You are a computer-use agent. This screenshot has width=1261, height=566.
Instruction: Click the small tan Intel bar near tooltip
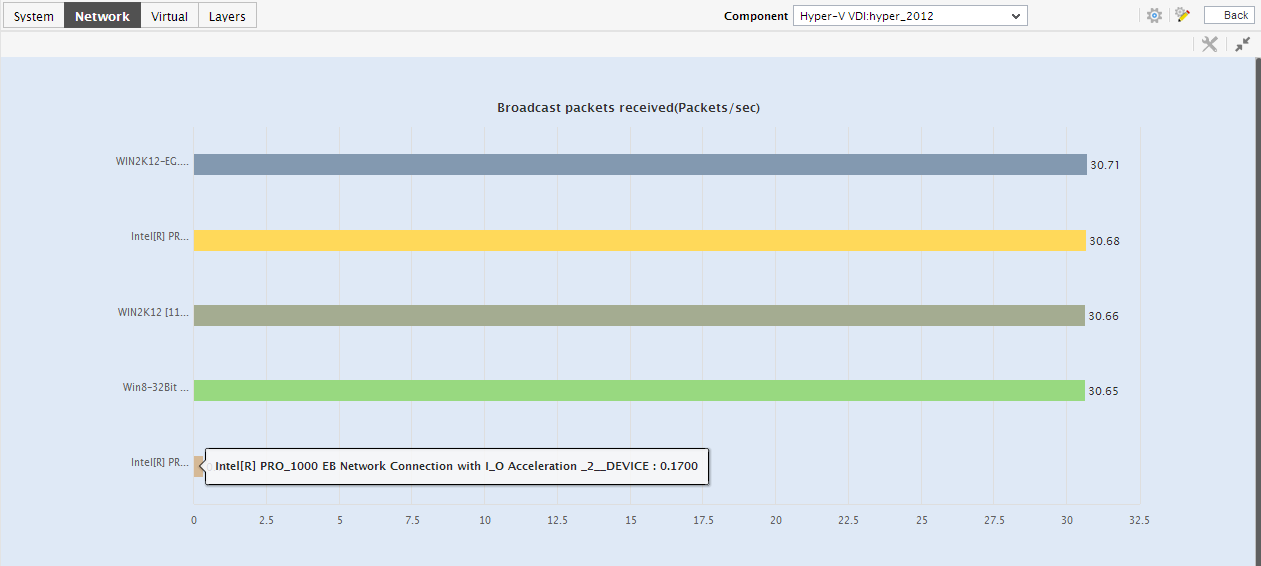(198, 466)
